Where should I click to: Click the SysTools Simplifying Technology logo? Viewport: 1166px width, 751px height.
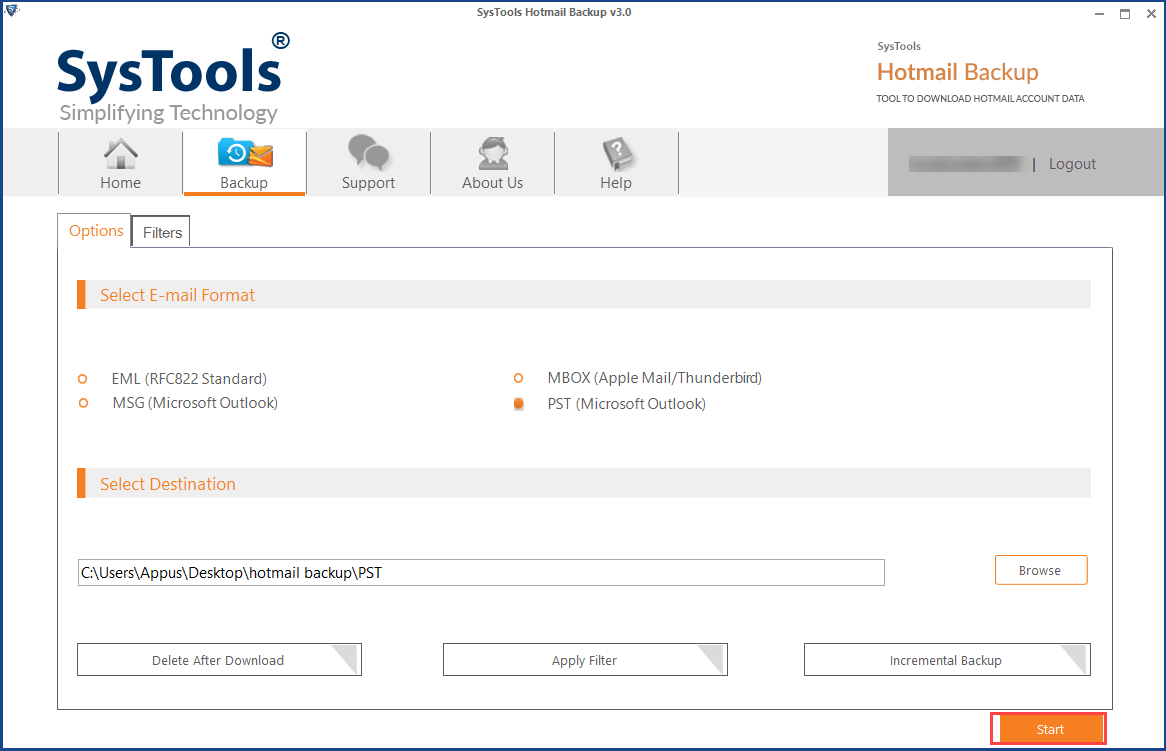[x=173, y=80]
